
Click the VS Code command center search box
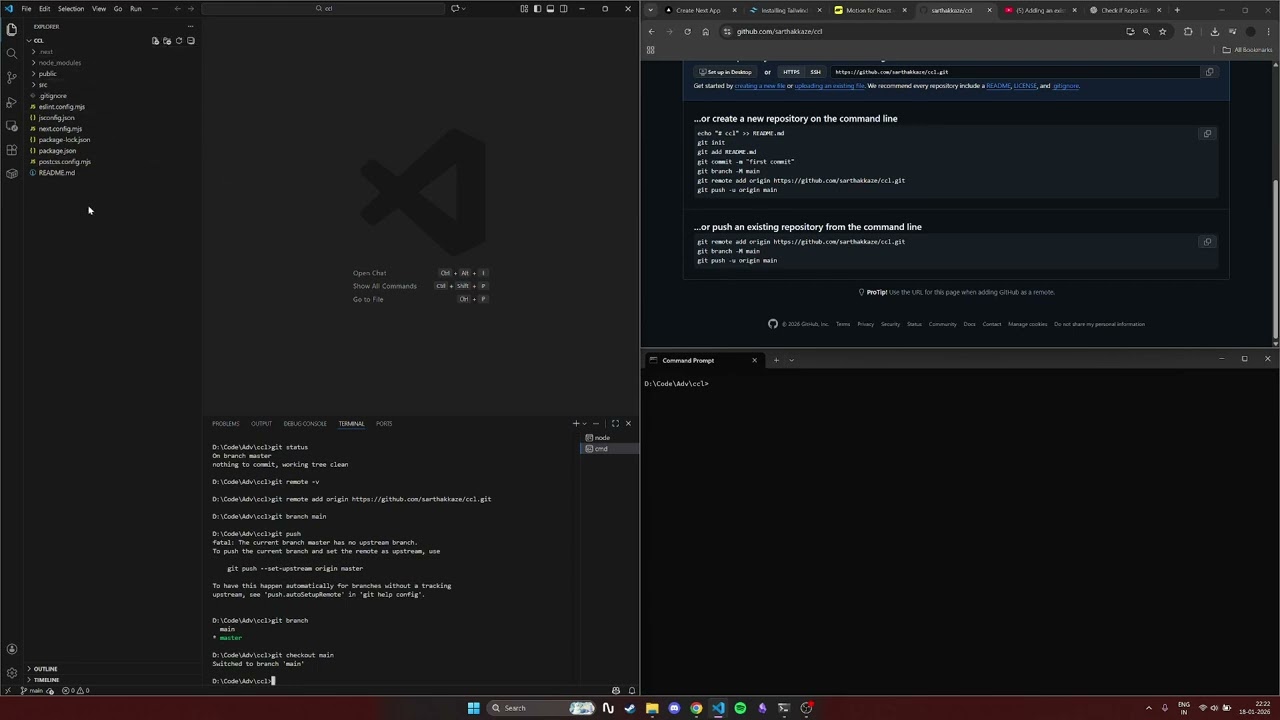323,9
